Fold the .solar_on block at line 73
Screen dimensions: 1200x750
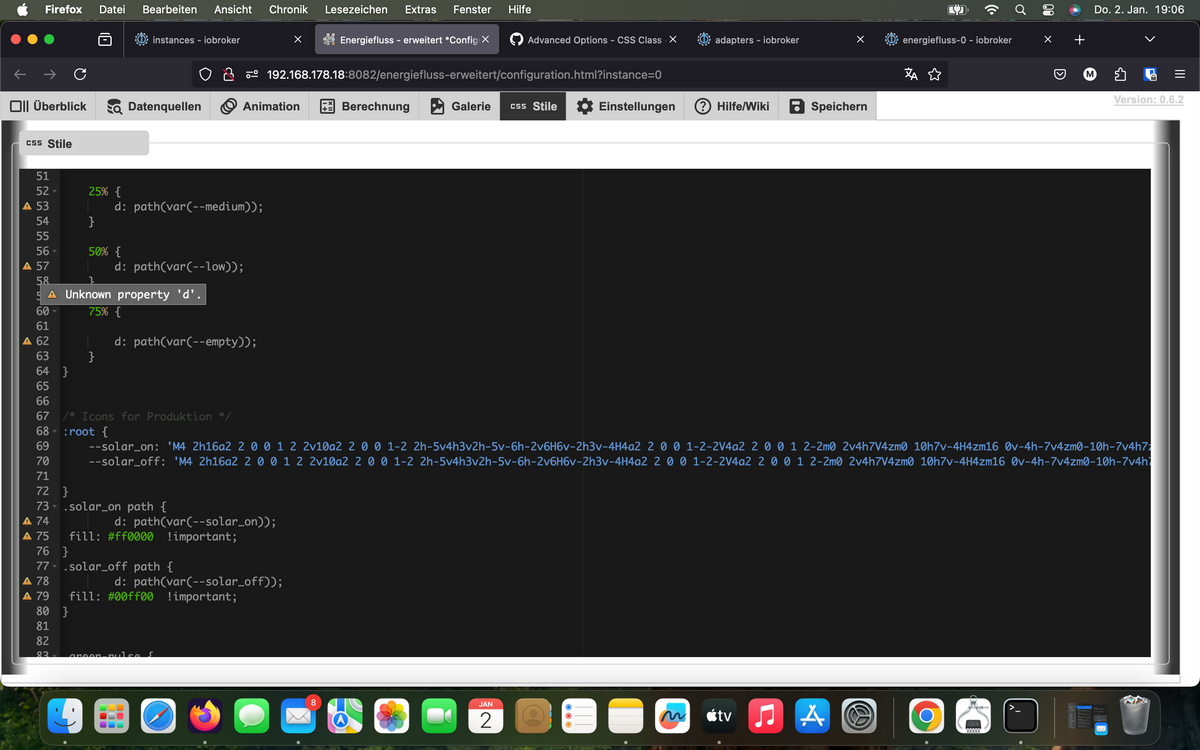(55, 506)
